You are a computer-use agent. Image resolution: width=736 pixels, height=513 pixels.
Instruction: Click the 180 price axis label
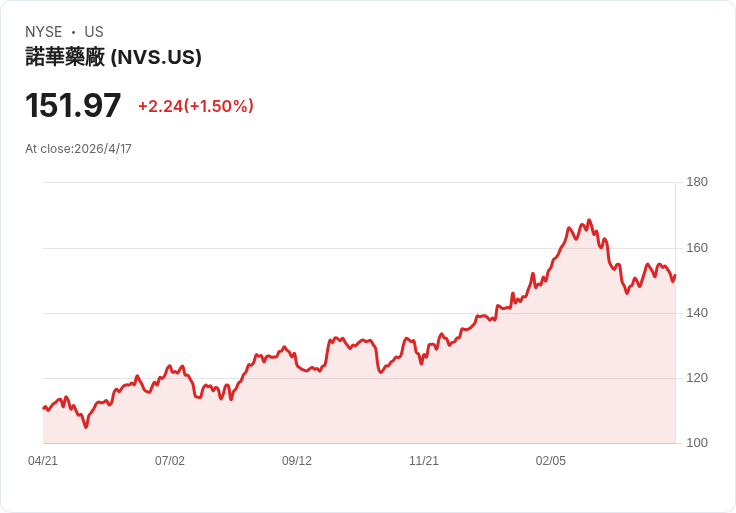pos(697,182)
